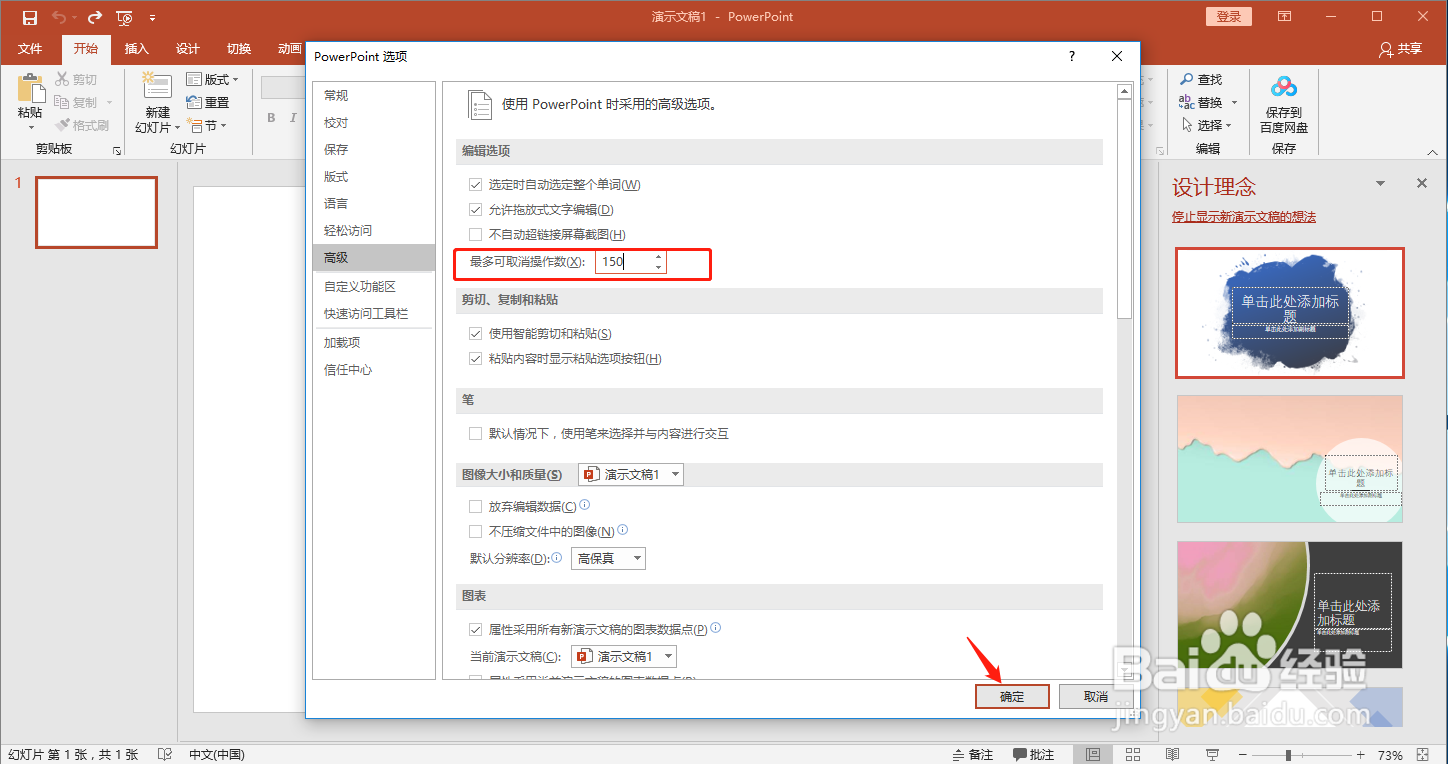Open Customize Quick Access Toolbar arrow
Image resolution: width=1448 pixels, height=764 pixels.
point(152,18)
